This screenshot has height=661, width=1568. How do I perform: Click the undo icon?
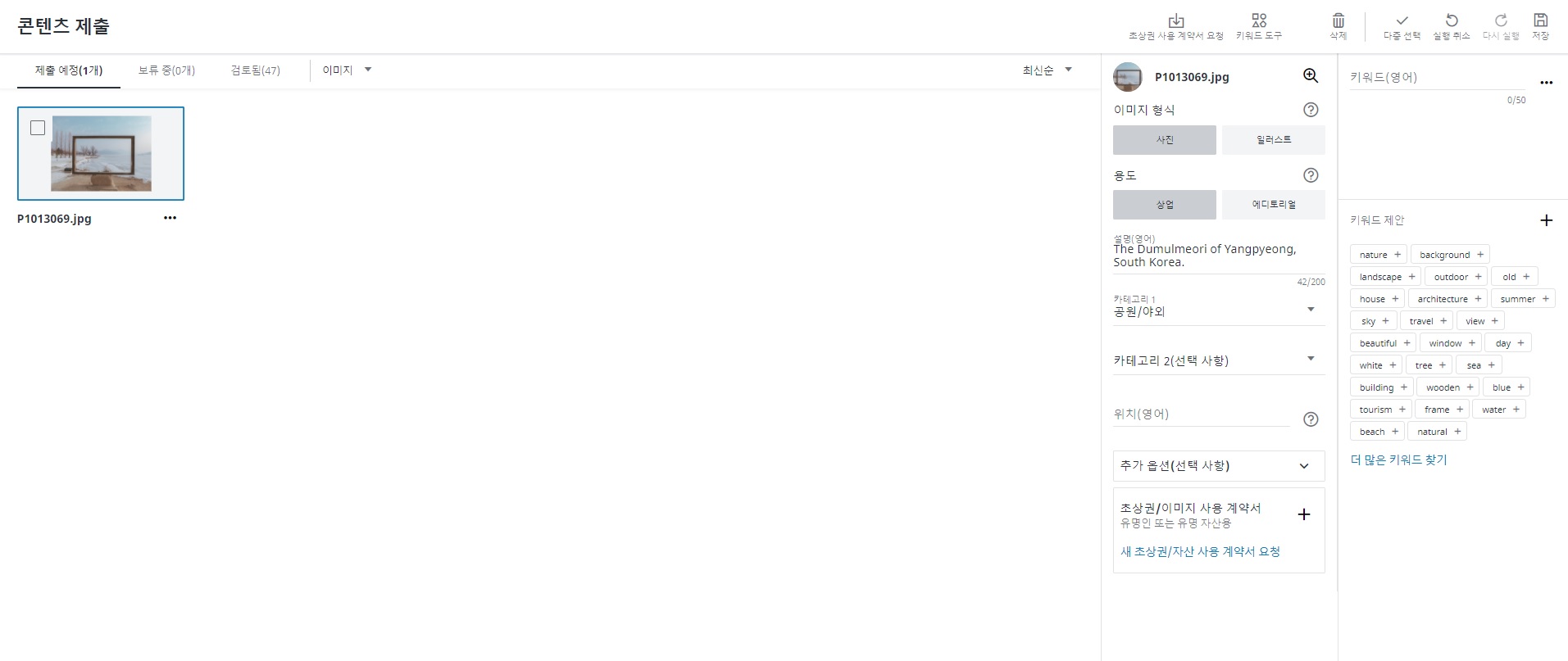coord(1452,20)
